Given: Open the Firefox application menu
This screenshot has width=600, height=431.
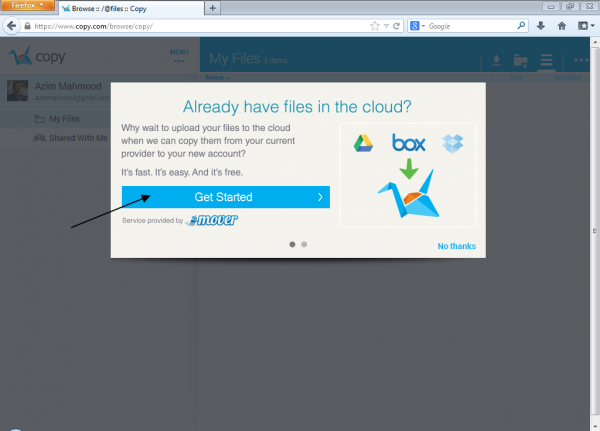Looking at the screenshot, I should (x=27, y=5).
